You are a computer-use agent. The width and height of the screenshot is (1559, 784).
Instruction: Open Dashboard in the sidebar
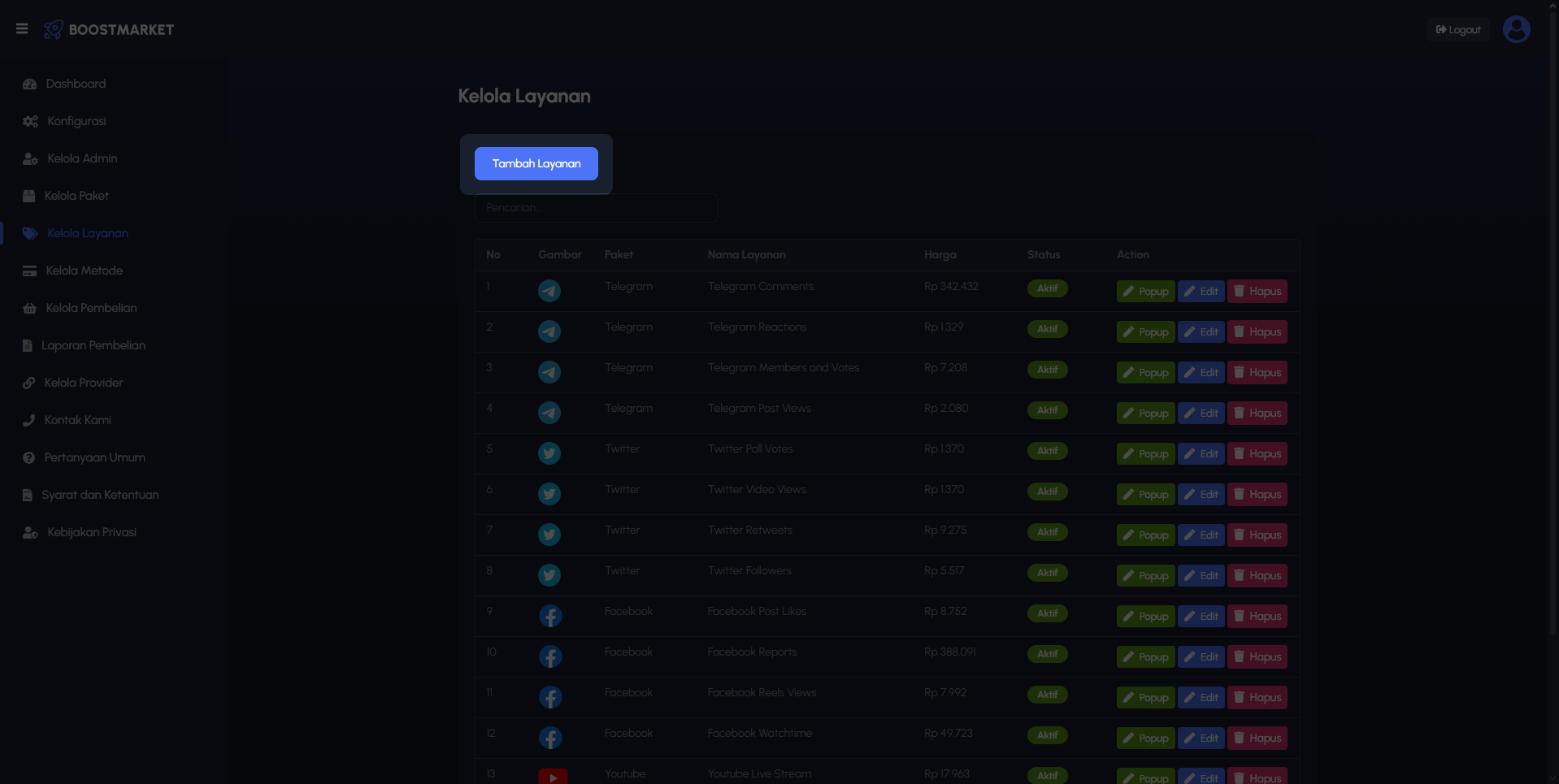pos(76,84)
